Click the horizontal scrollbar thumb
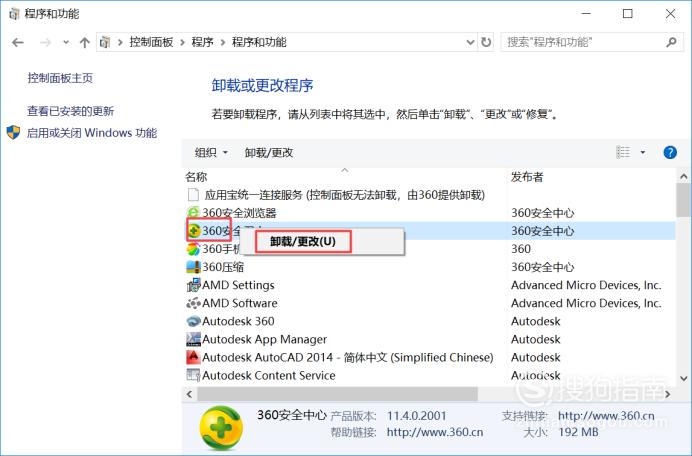Screen dimensions: 692x456 338,394
